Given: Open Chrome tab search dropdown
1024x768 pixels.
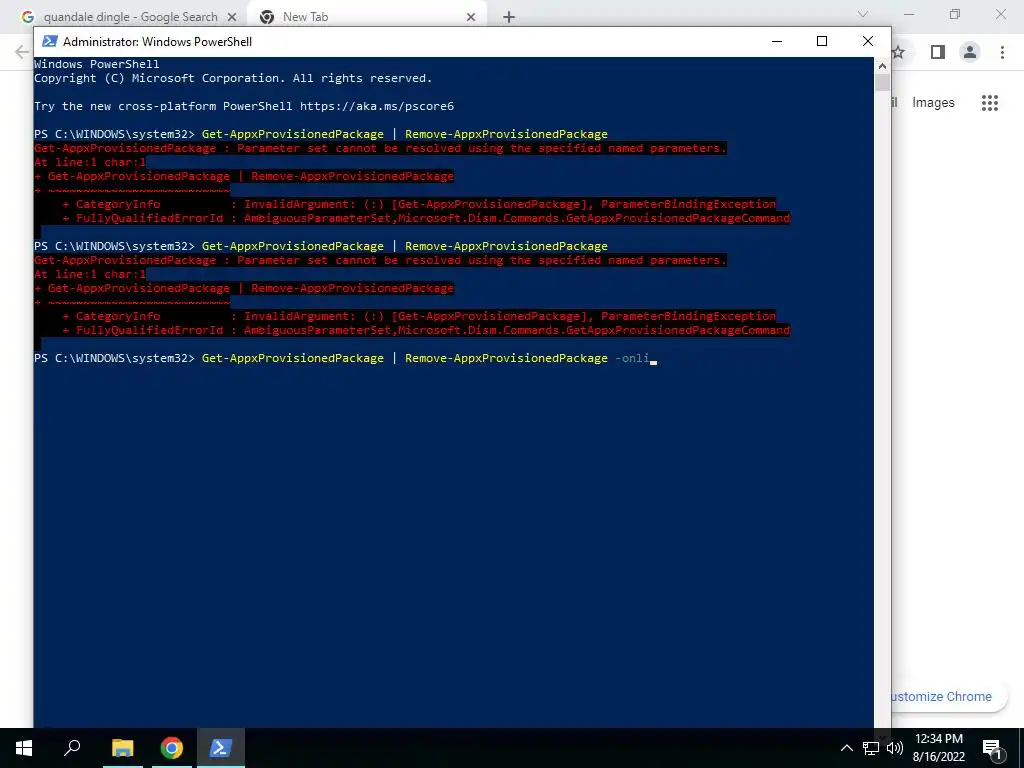Looking at the screenshot, I should click(x=863, y=14).
